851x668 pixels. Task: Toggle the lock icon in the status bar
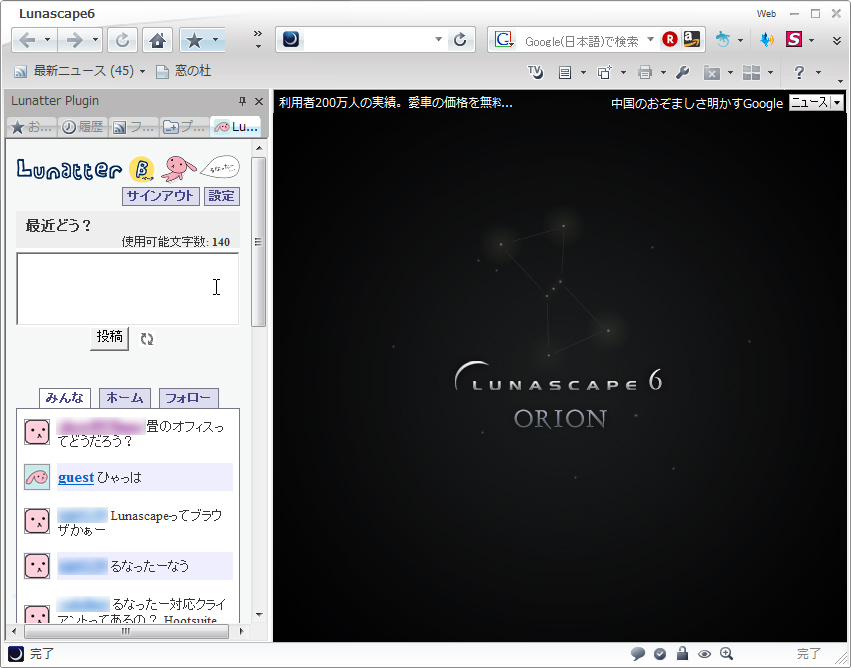coord(682,653)
